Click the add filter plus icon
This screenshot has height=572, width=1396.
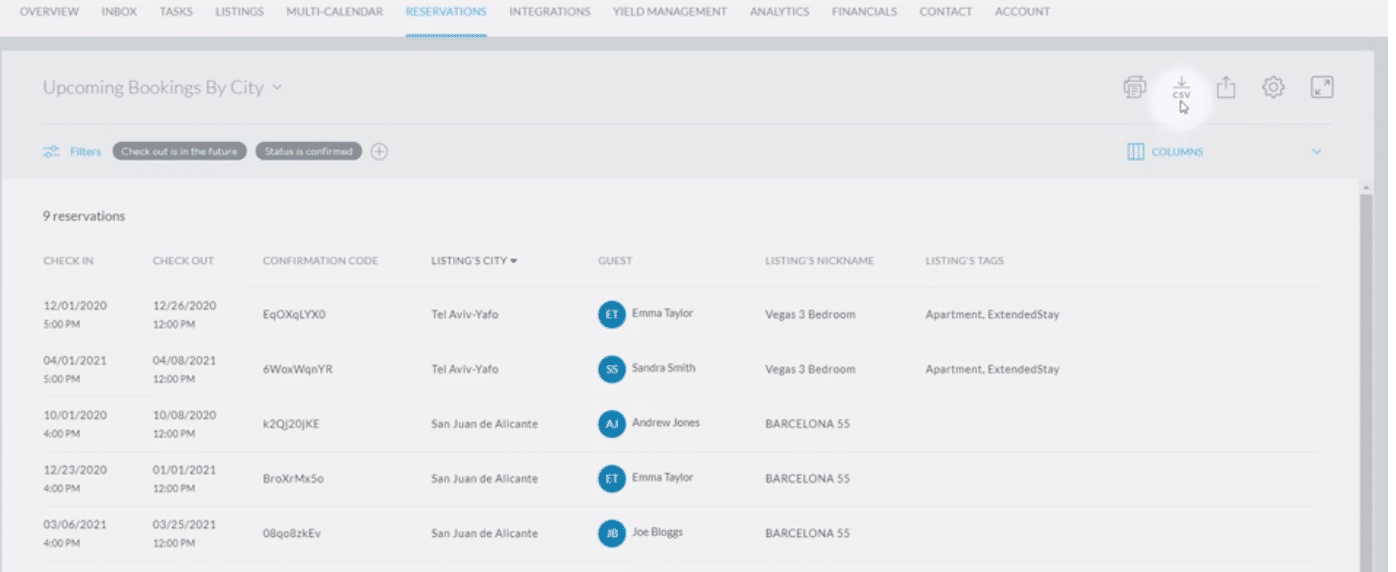pos(379,152)
